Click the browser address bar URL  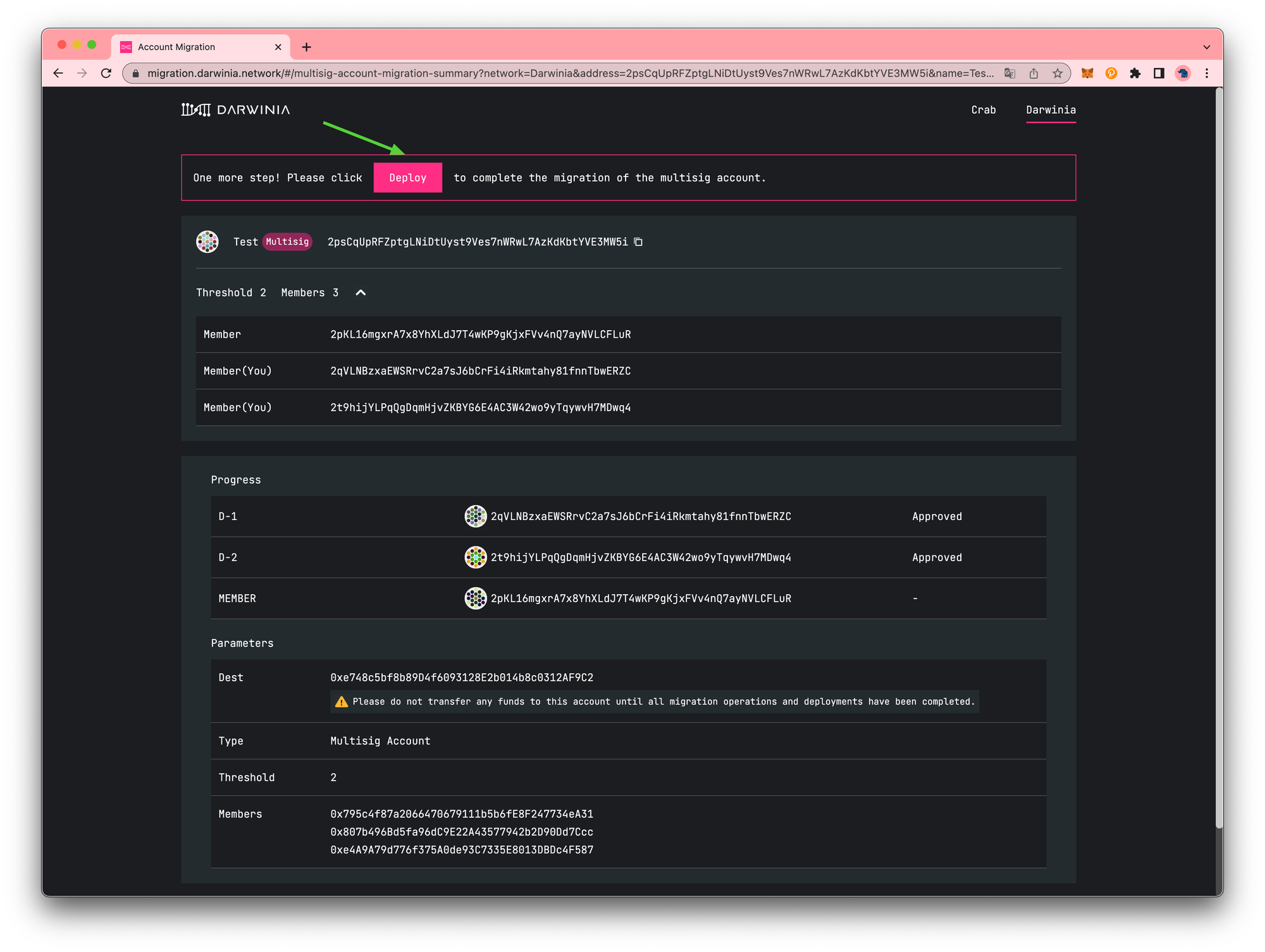click(x=569, y=73)
